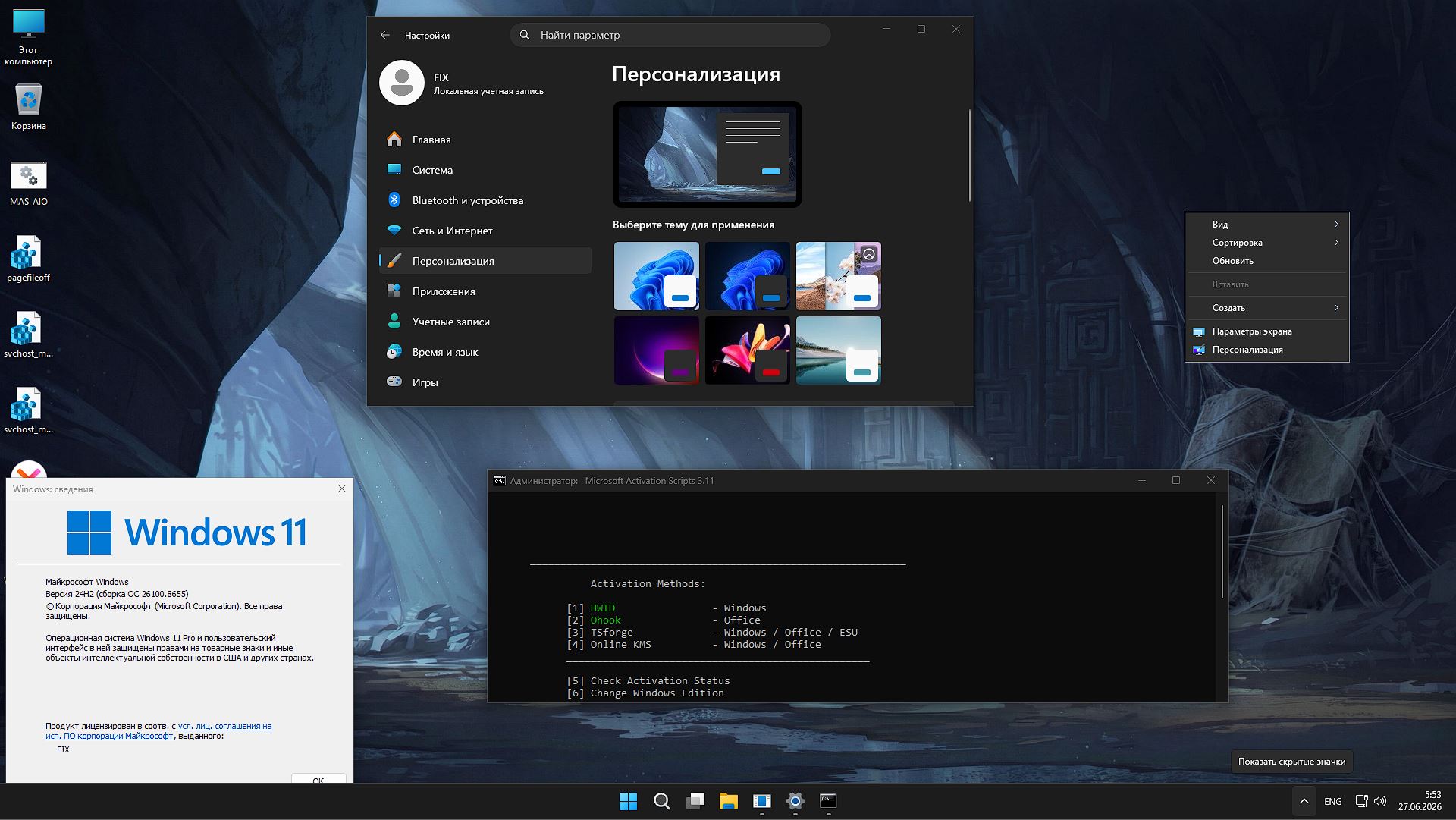Apply the calm lake light theme
The image size is (1456, 820).
839,350
